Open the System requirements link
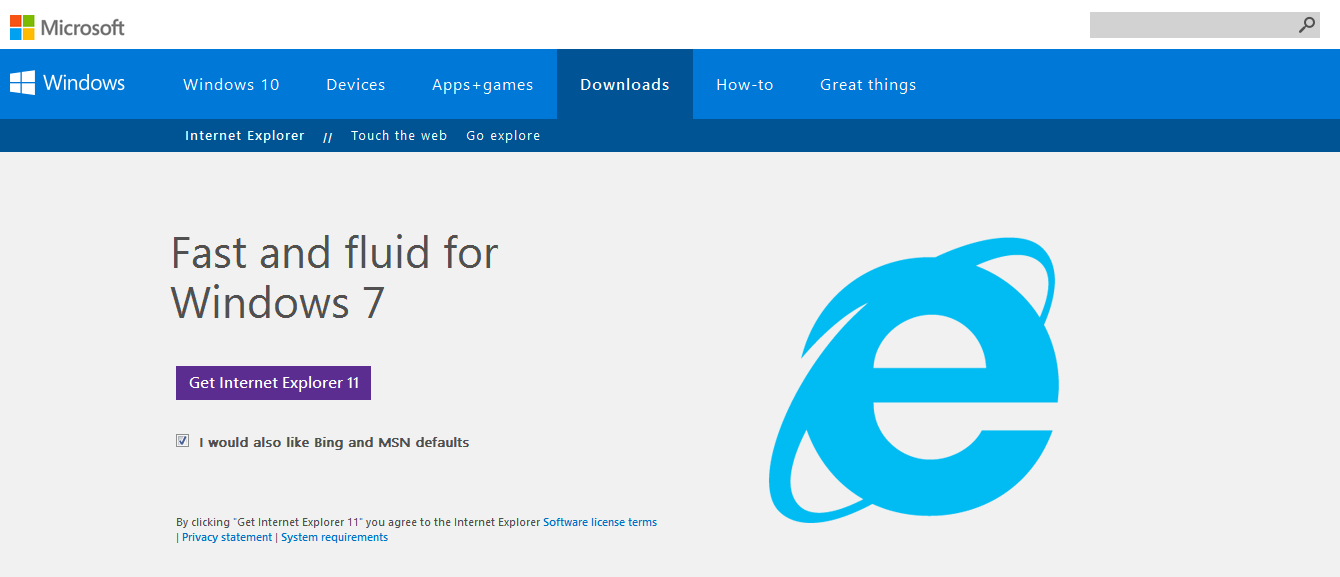The image size is (1340, 577). pos(334,537)
